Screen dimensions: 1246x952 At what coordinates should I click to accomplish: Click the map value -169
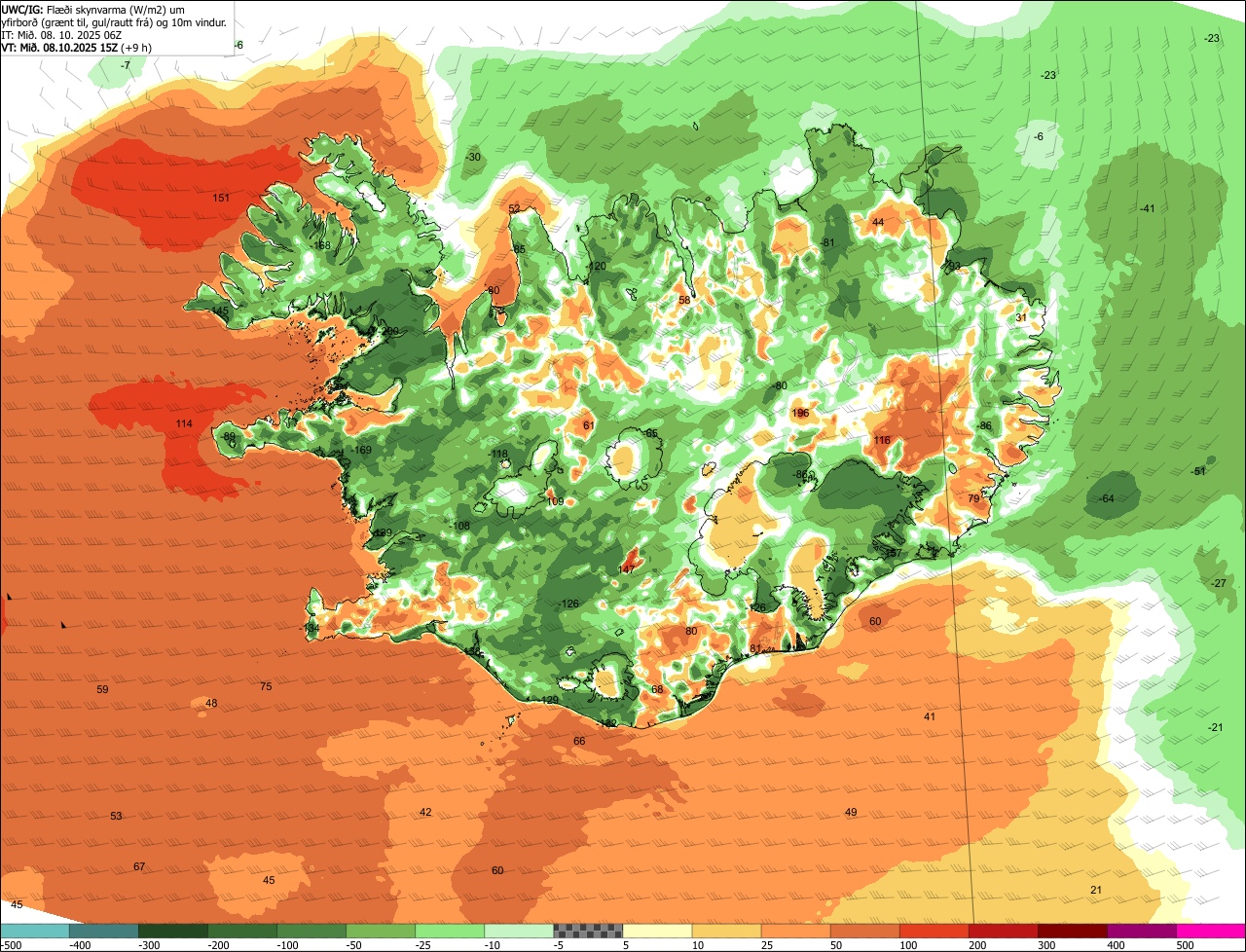tap(362, 450)
